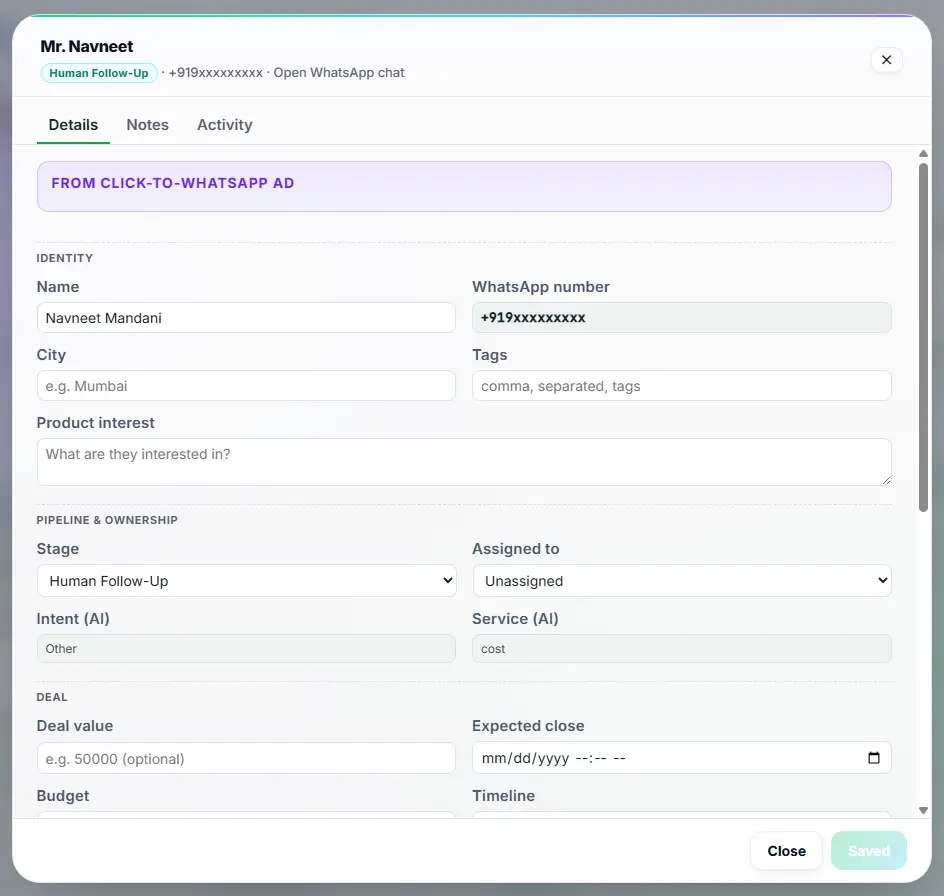Focus the City input field

[246, 385]
